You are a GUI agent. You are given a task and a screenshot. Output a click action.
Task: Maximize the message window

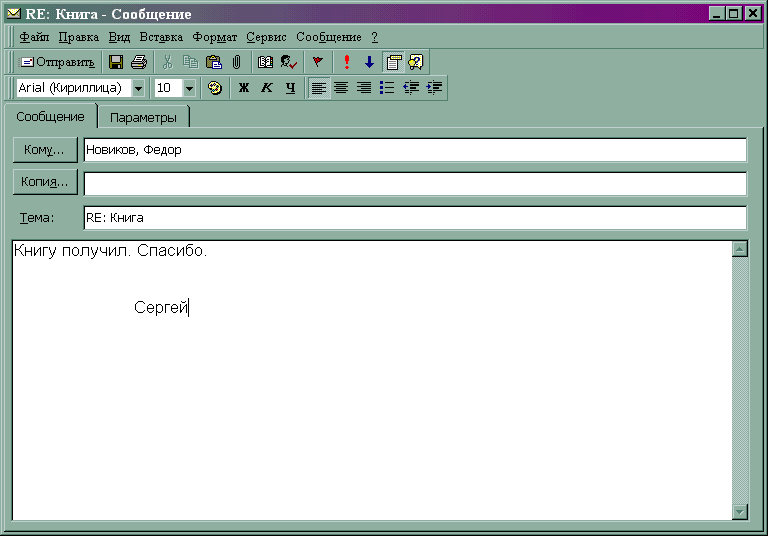pyautogui.click(x=733, y=13)
